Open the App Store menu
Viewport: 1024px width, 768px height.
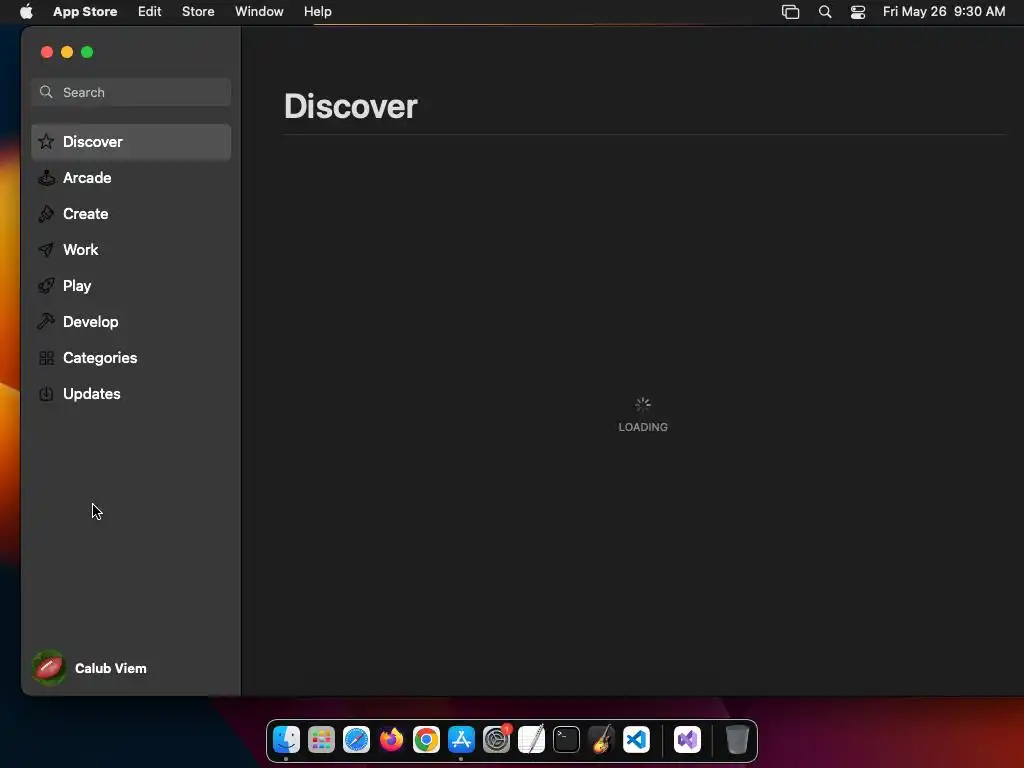pyautogui.click(x=85, y=11)
